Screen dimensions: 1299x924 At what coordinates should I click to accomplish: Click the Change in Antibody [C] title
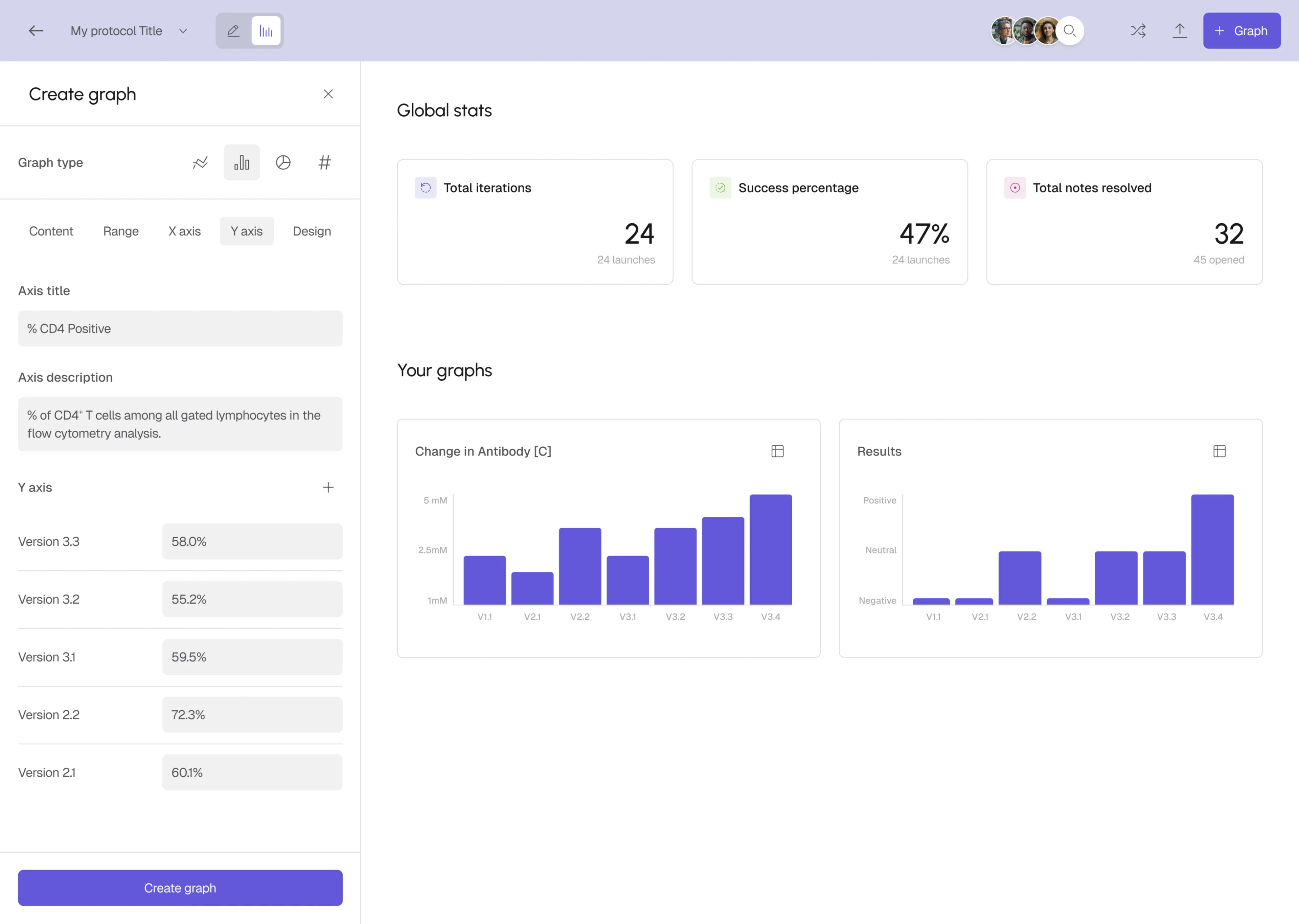pos(483,451)
